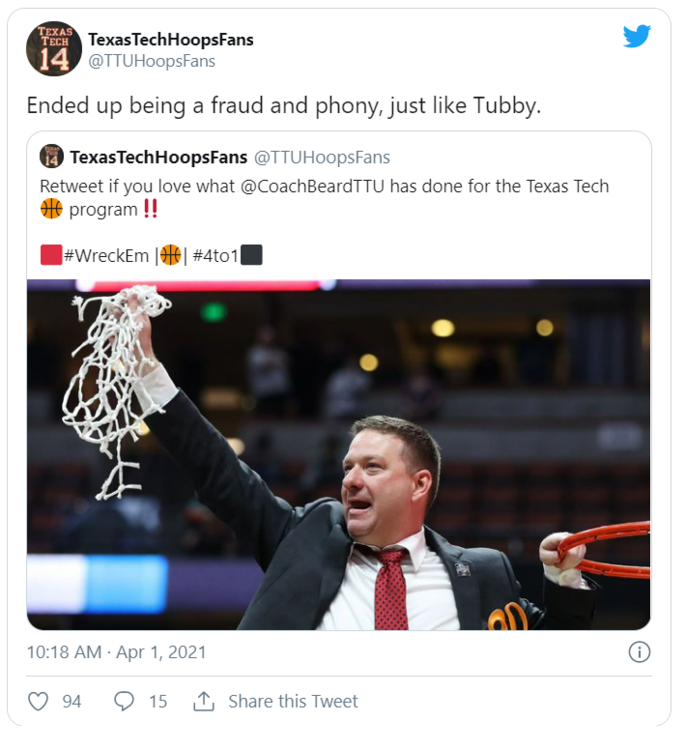Like the tweet with the heart icon
This screenshot has height=750, width=686.
pos(38,701)
